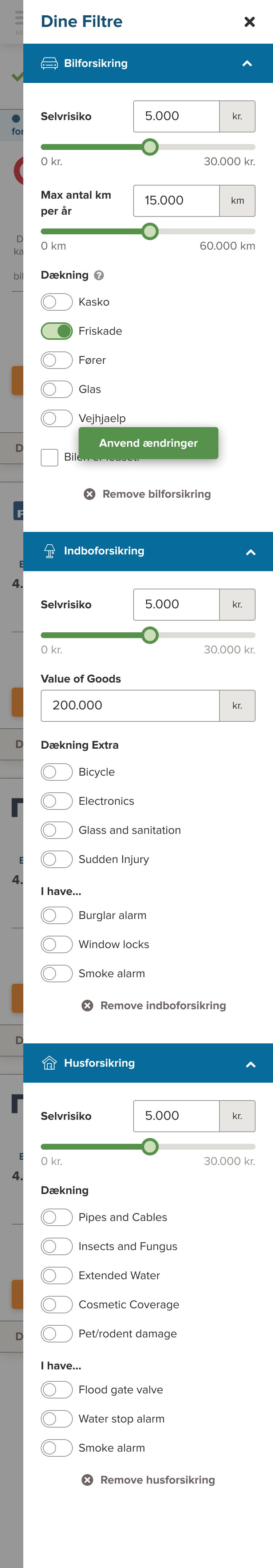The image size is (273, 1568).
Task: Click the lamp icon in Indboforsikring header
Action: pyautogui.click(x=50, y=551)
